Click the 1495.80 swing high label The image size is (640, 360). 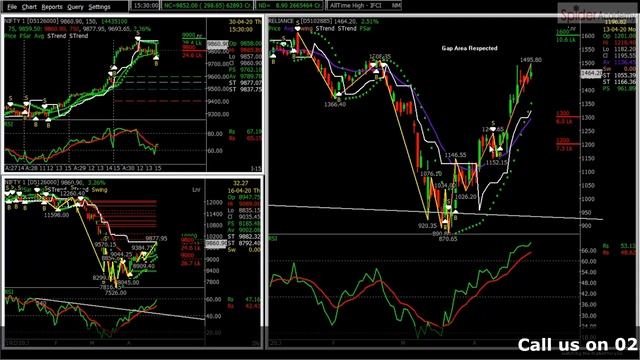click(x=531, y=60)
